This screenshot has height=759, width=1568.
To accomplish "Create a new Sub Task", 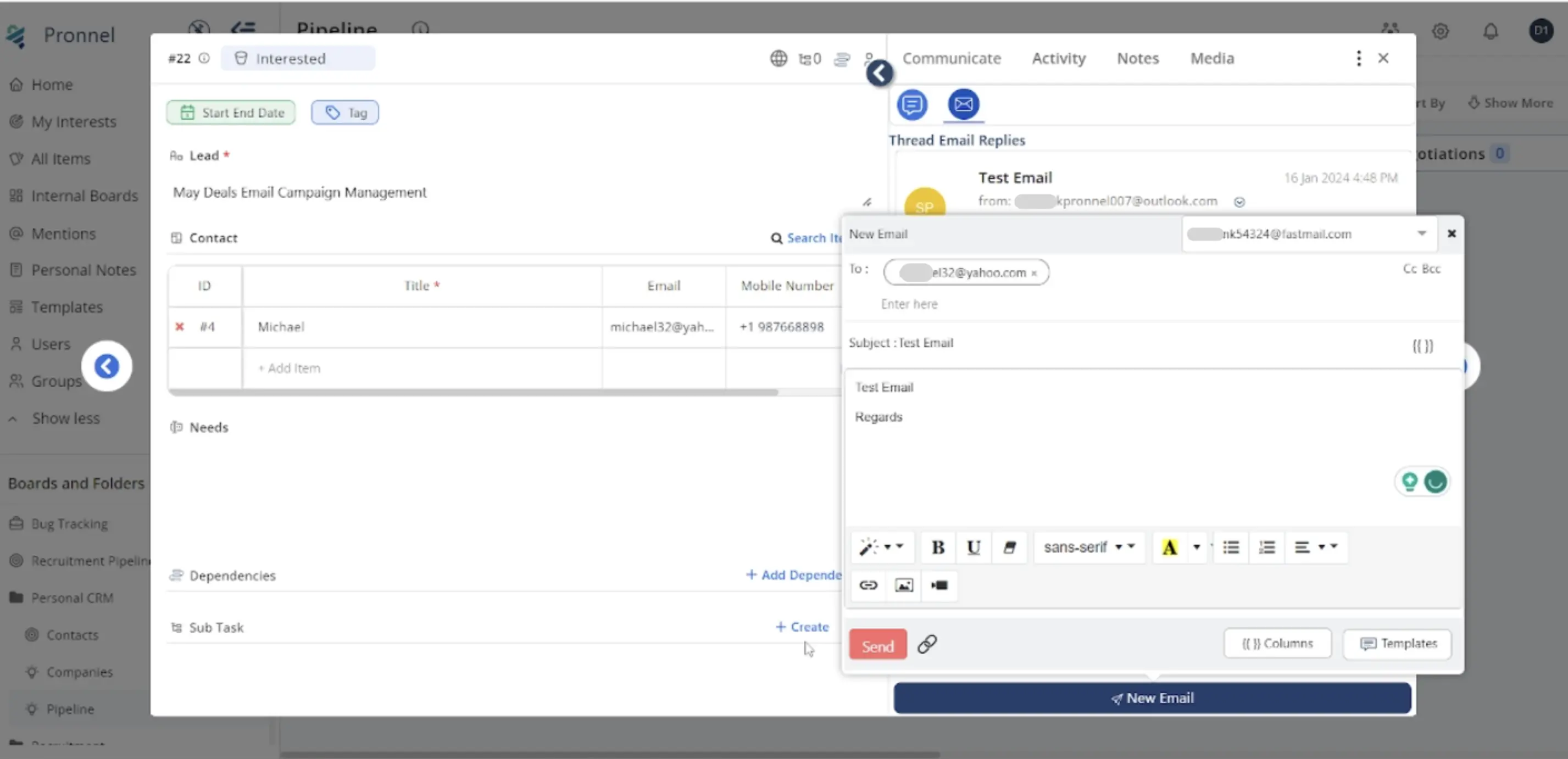I will [802, 627].
